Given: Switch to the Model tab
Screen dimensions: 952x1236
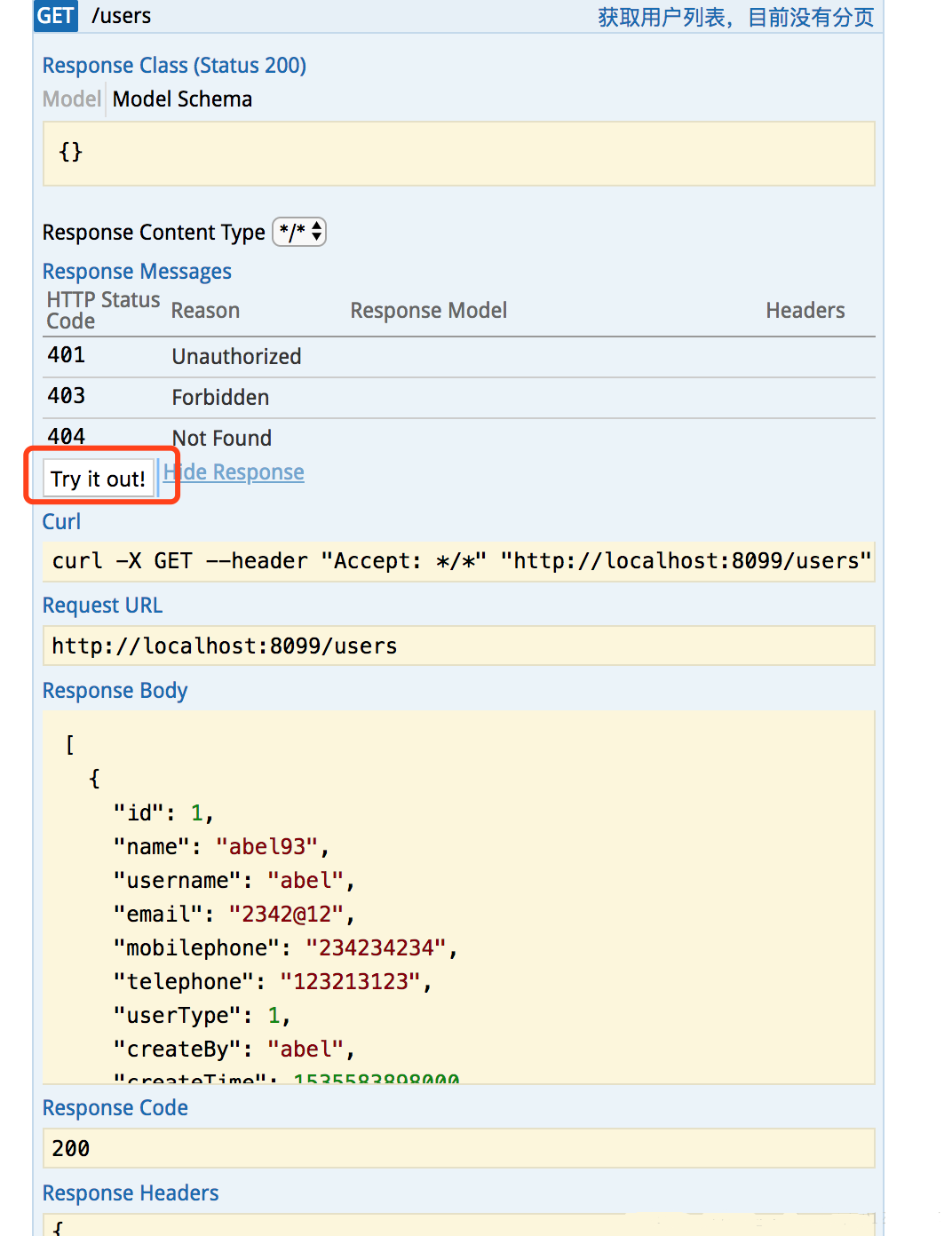Looking at the screenshot, I should point(72,99).
